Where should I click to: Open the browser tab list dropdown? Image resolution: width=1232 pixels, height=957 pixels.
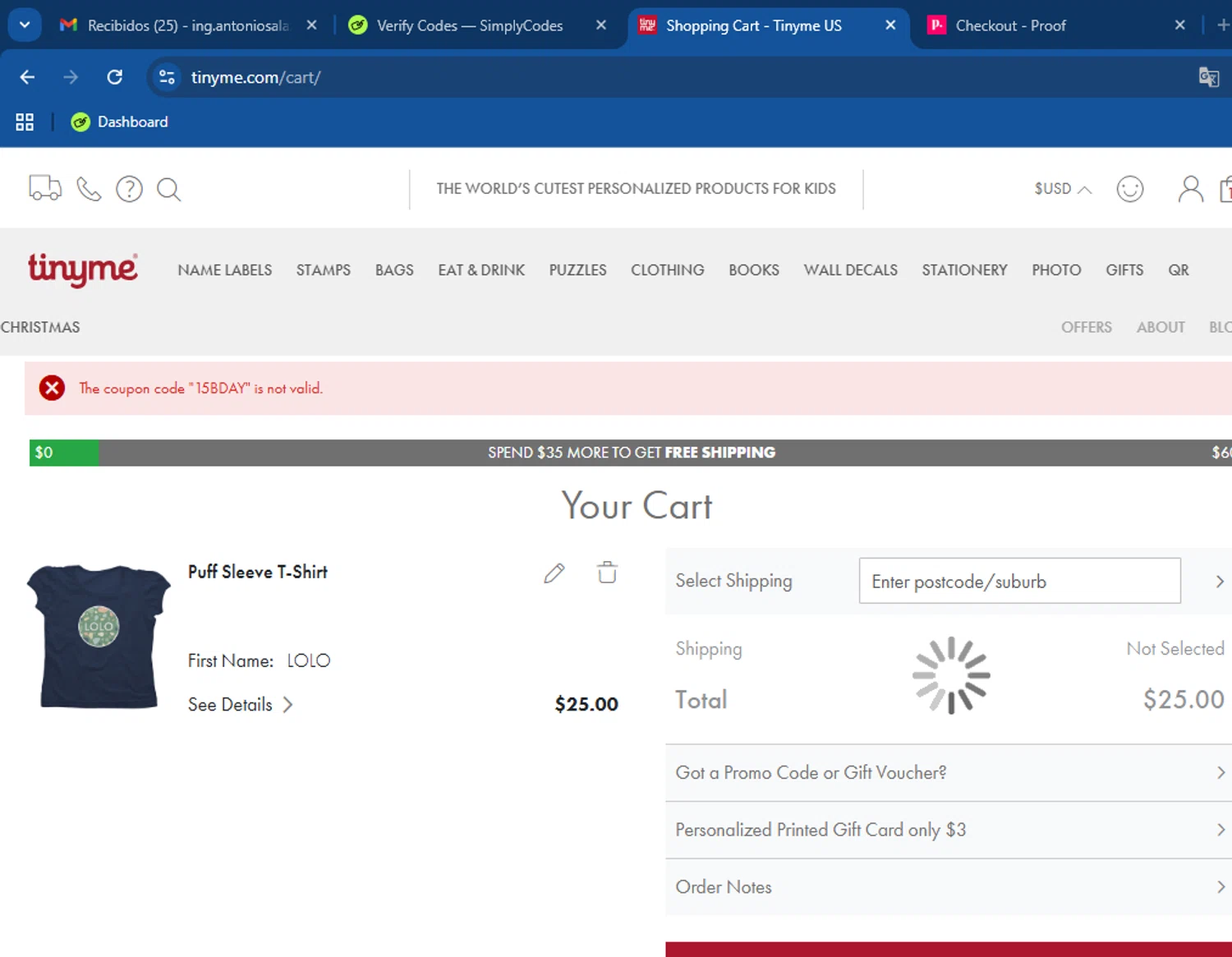pyautogui.click(x=25, y=25)
